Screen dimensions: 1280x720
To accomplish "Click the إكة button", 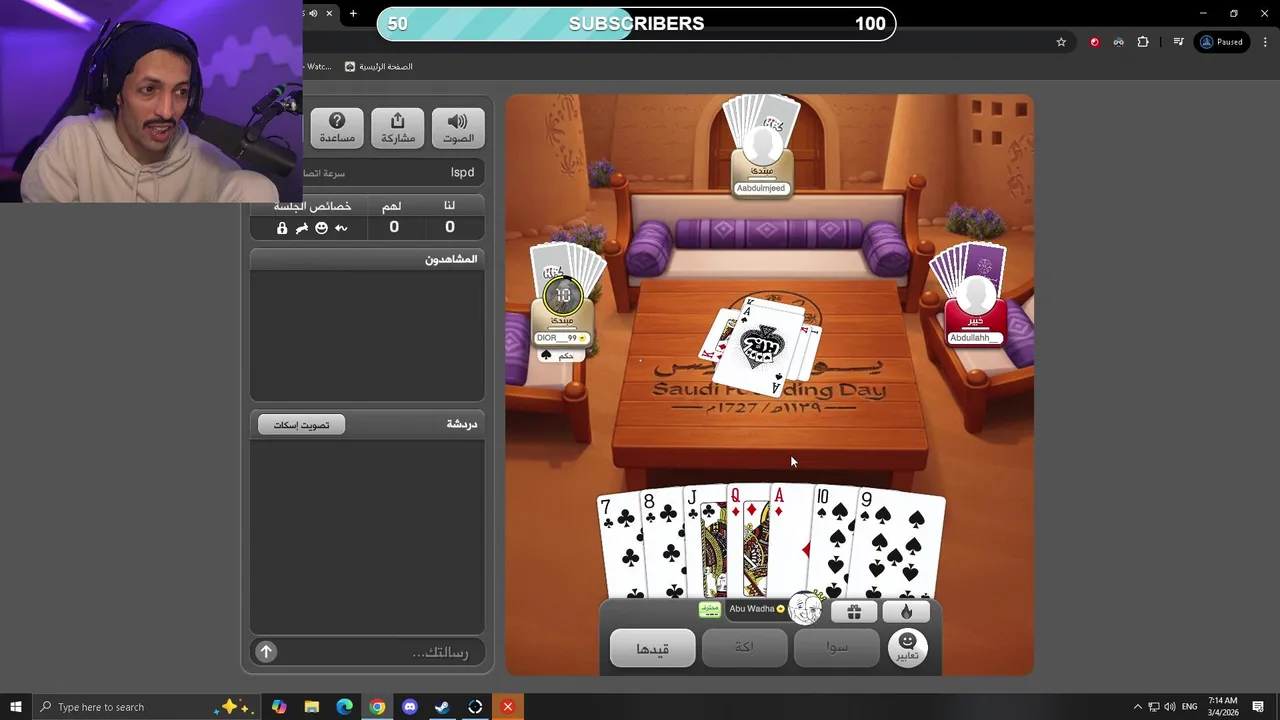I will (x=744, y=648).
